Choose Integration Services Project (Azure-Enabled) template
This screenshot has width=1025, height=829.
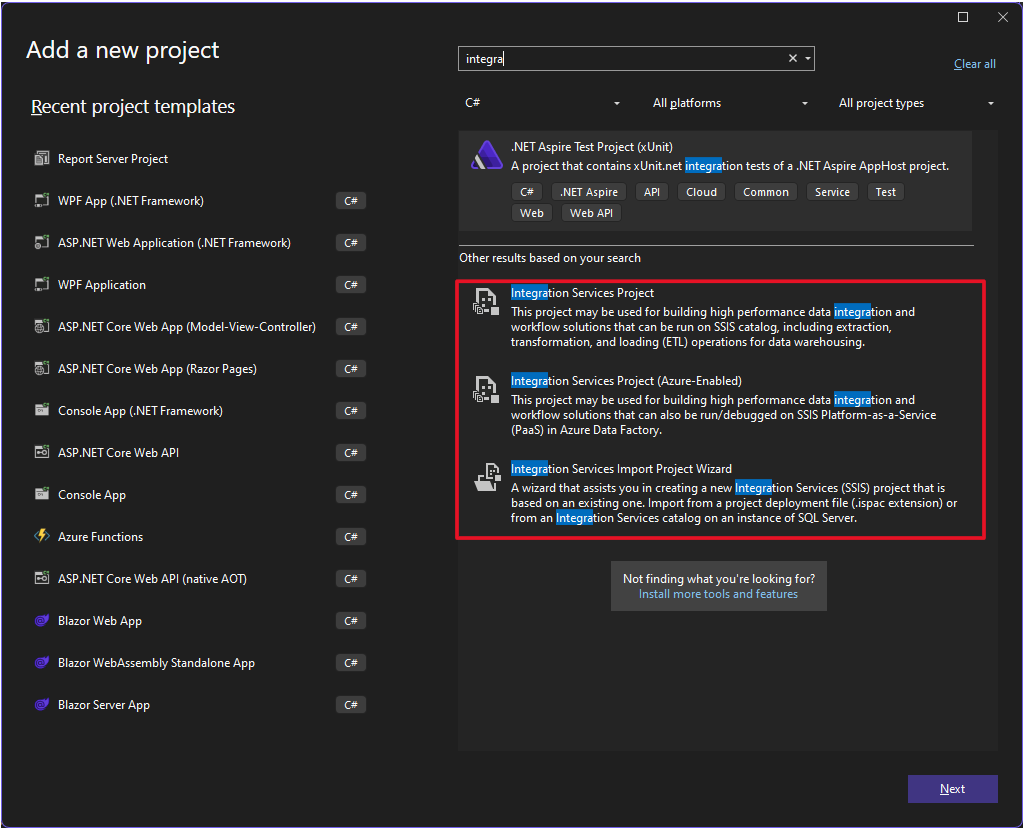[626, 381]
